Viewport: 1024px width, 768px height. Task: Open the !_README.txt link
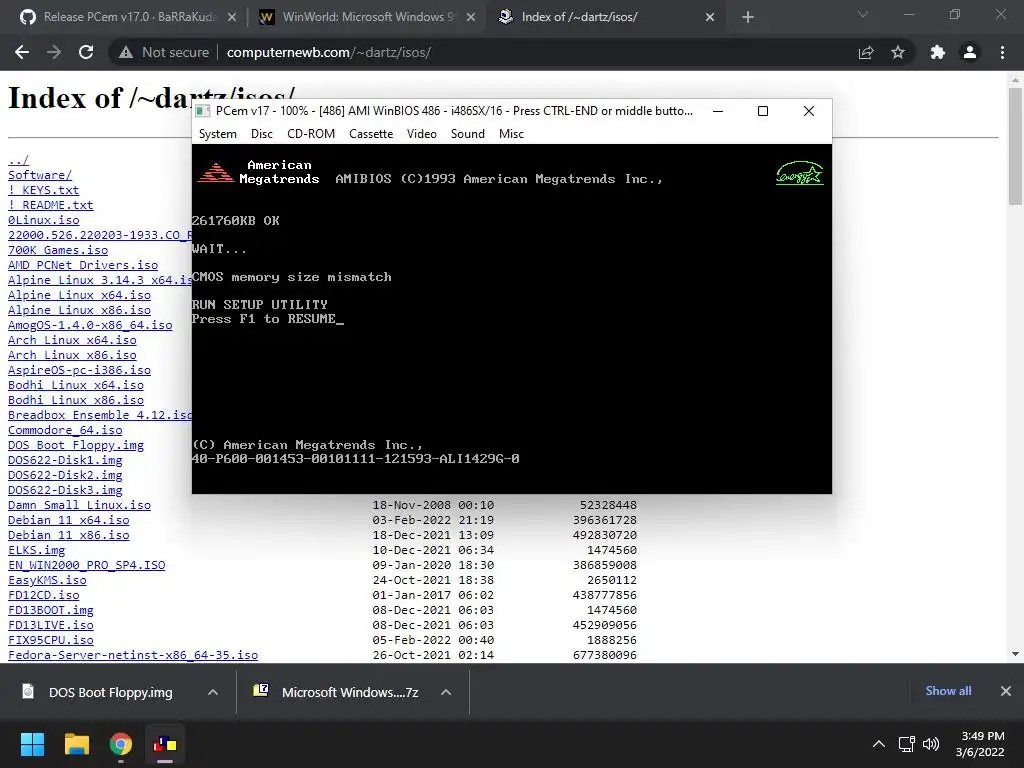coord(50,205)
